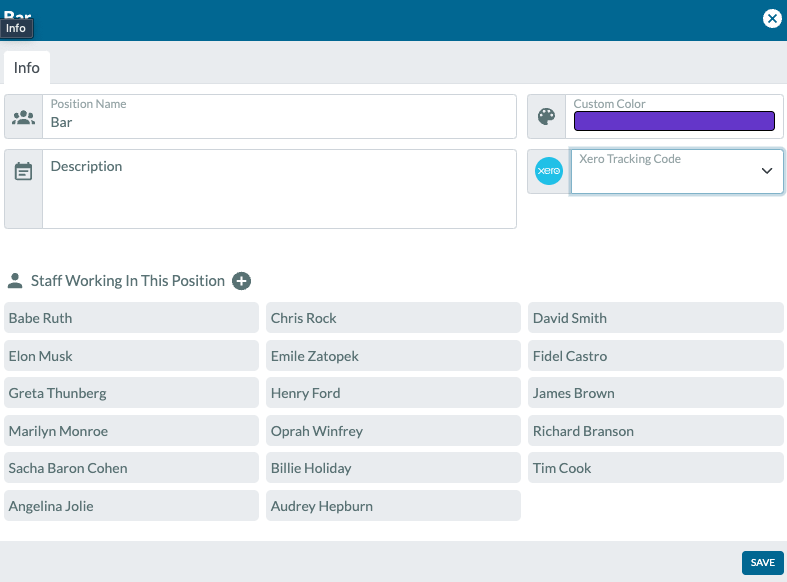Select the Info tab

(x=27, y=68)
